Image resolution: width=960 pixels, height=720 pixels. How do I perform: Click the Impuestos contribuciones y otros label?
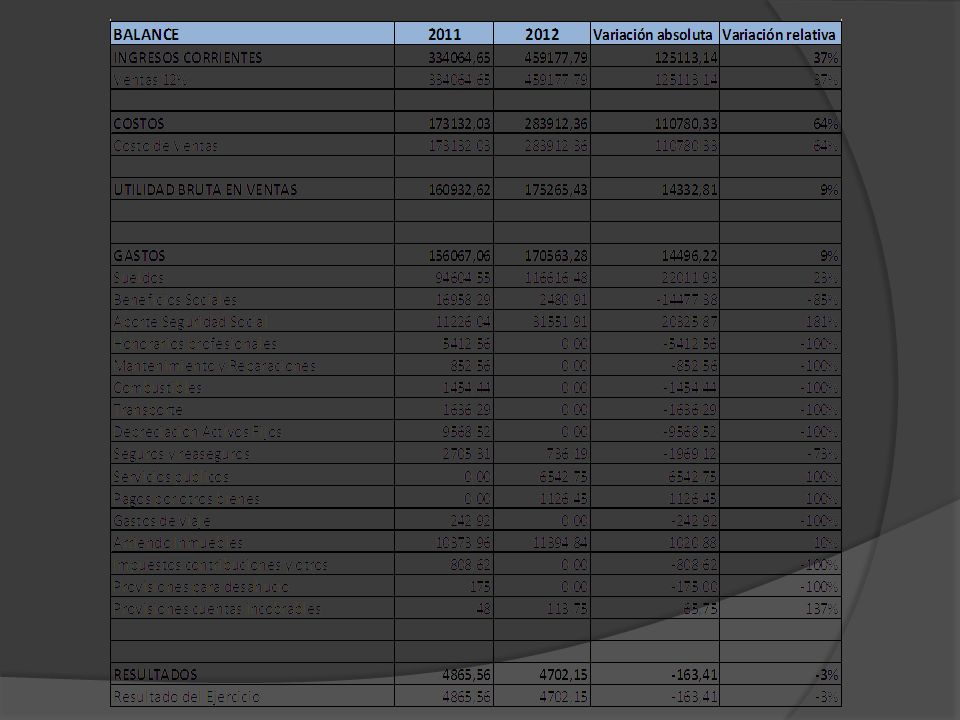[x=220, y=564]
